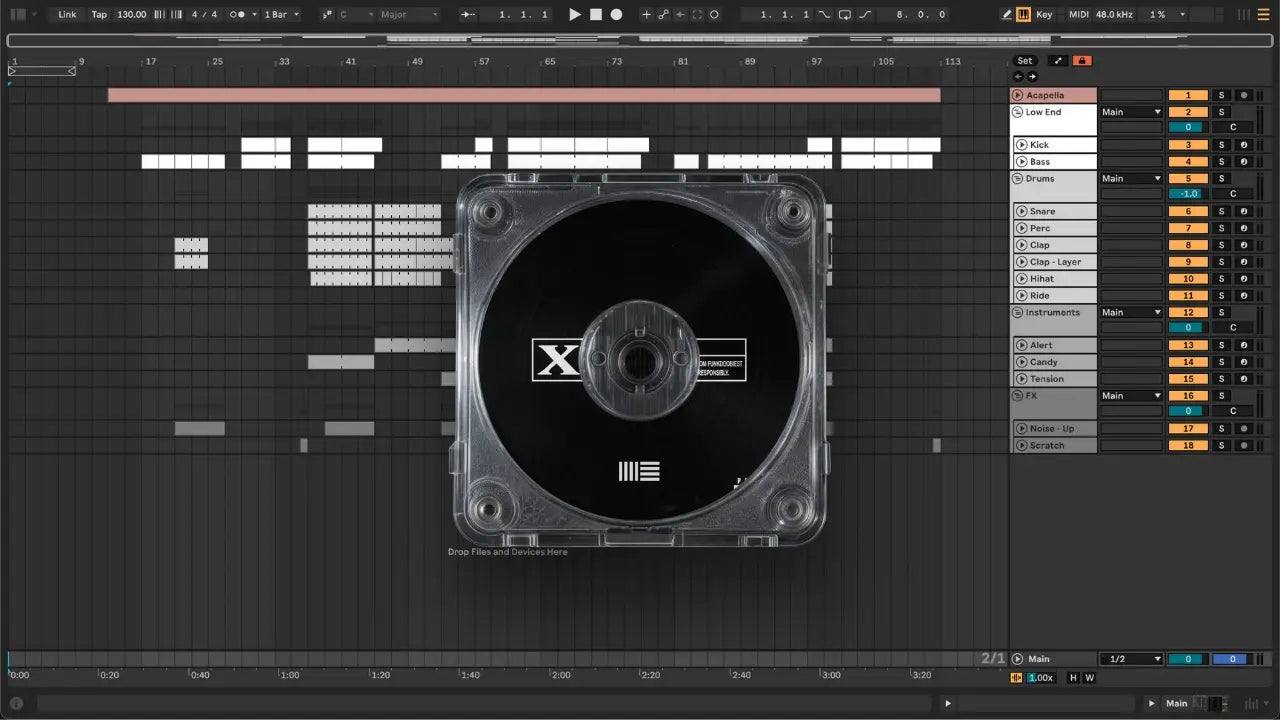Image resolution: width=1280 pixels, height=720 pixels.
Task: Toggle the arrangement loop switch
Action: tap(845, 15)
